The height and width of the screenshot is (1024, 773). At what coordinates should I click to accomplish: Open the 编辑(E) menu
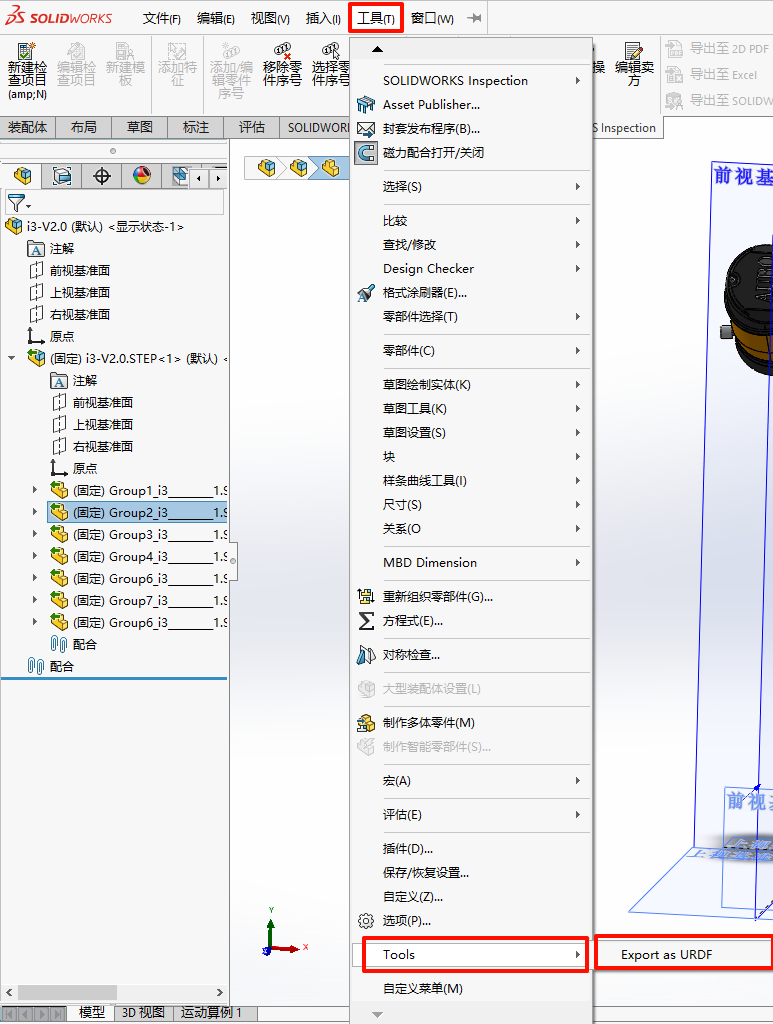pyautogui.click(x=215, y=18)
